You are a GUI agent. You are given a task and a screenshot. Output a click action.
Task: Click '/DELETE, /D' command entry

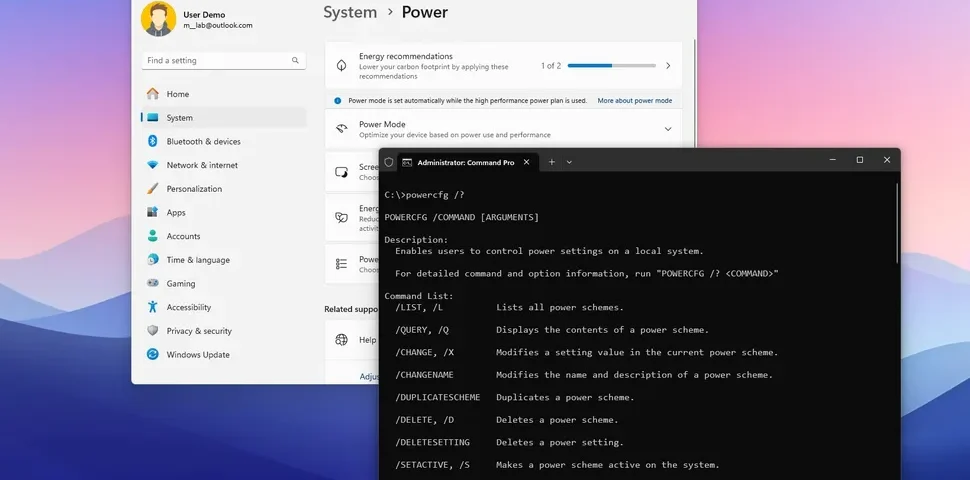(x=426, y=419)
